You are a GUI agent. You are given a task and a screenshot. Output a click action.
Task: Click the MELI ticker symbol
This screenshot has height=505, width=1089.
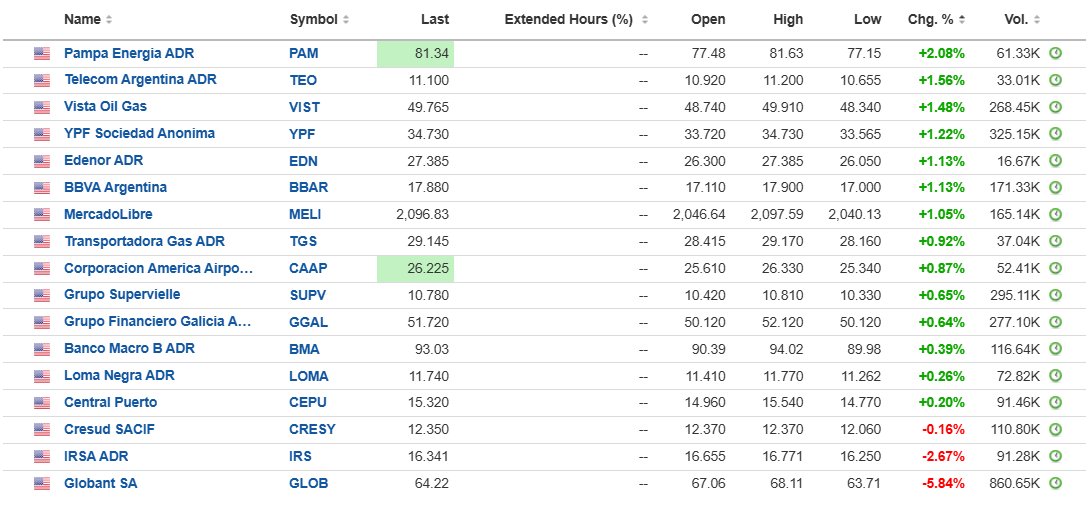[x=305, y=215]
